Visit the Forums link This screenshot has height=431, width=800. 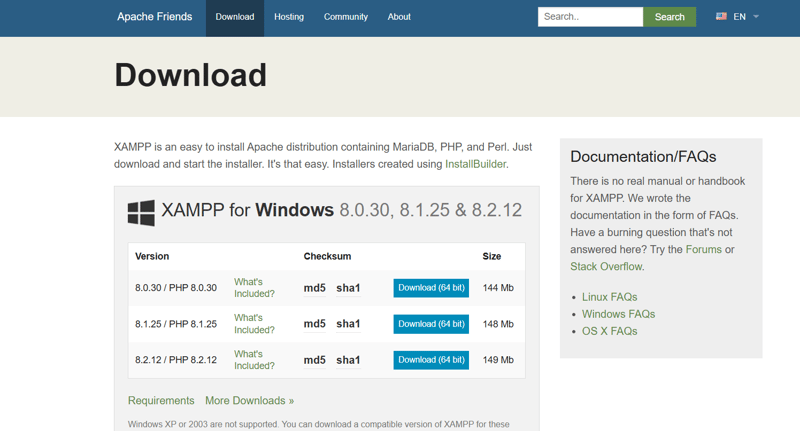[704, 249]
